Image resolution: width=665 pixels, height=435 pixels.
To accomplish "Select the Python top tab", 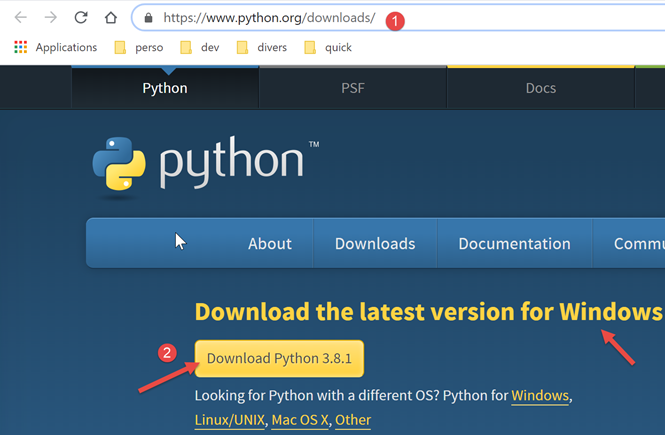I will click(165, 88).
